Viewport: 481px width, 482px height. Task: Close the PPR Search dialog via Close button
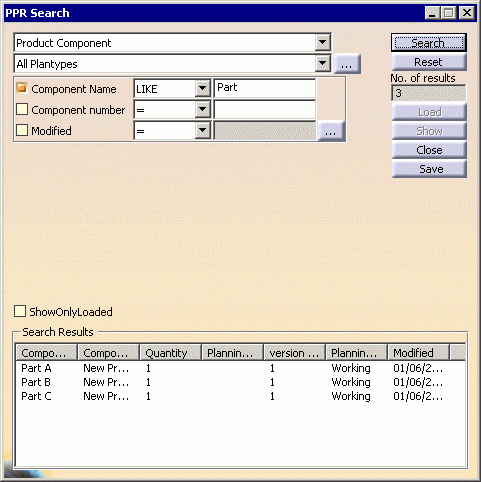pyautogui.click(x=429, y=150)
